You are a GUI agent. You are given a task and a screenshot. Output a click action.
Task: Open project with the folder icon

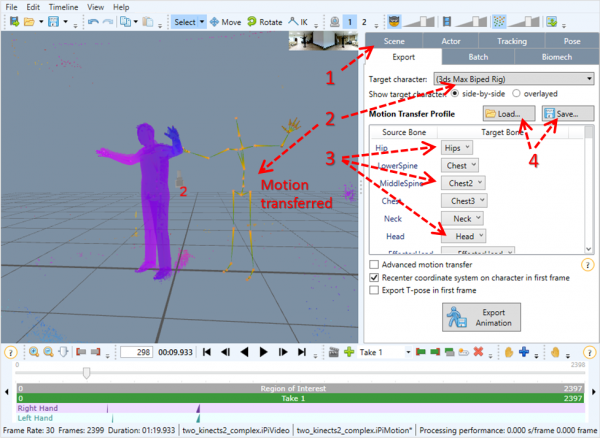tap(29, 22)
